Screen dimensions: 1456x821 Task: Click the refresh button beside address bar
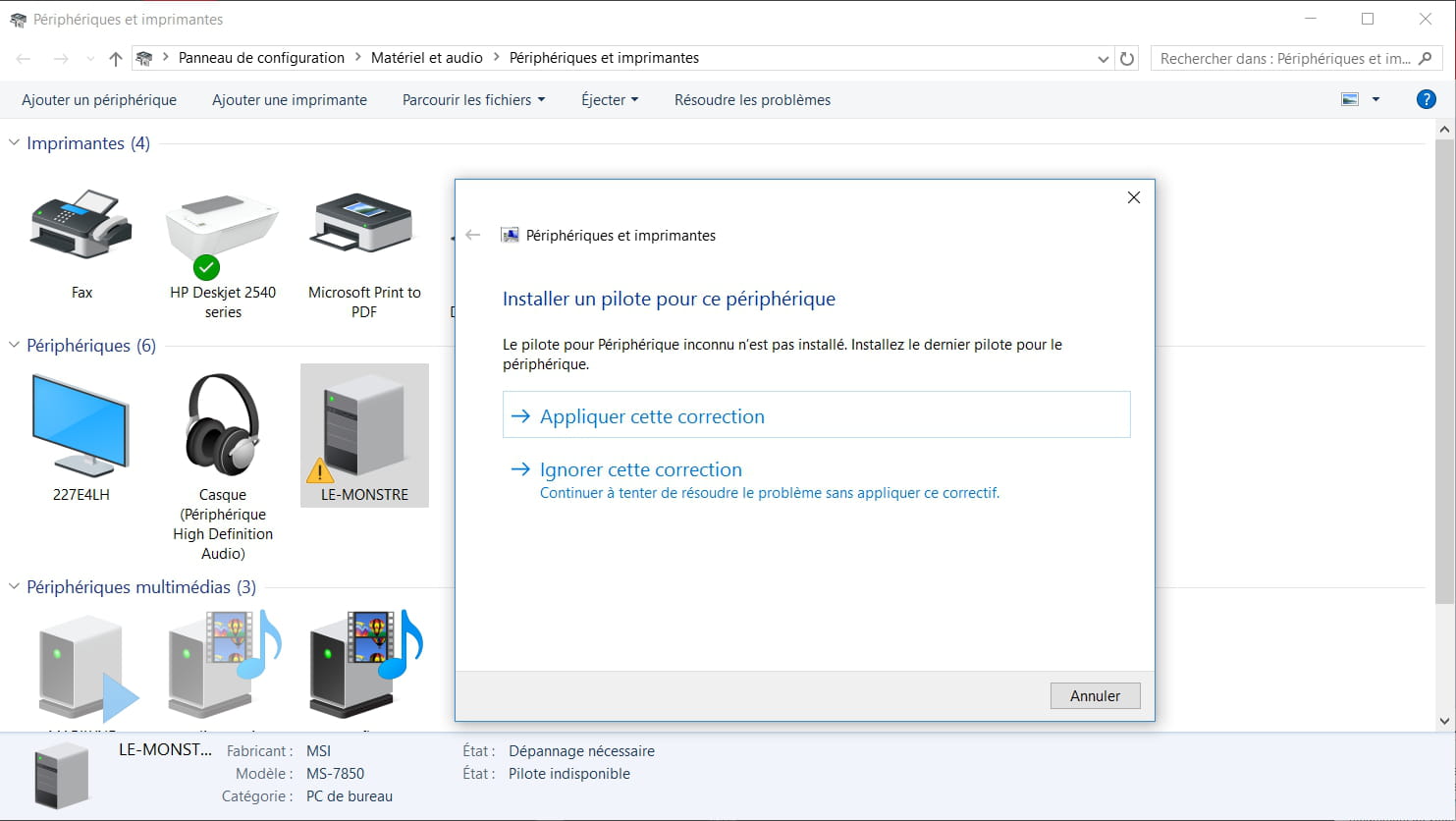point(1127,59)
